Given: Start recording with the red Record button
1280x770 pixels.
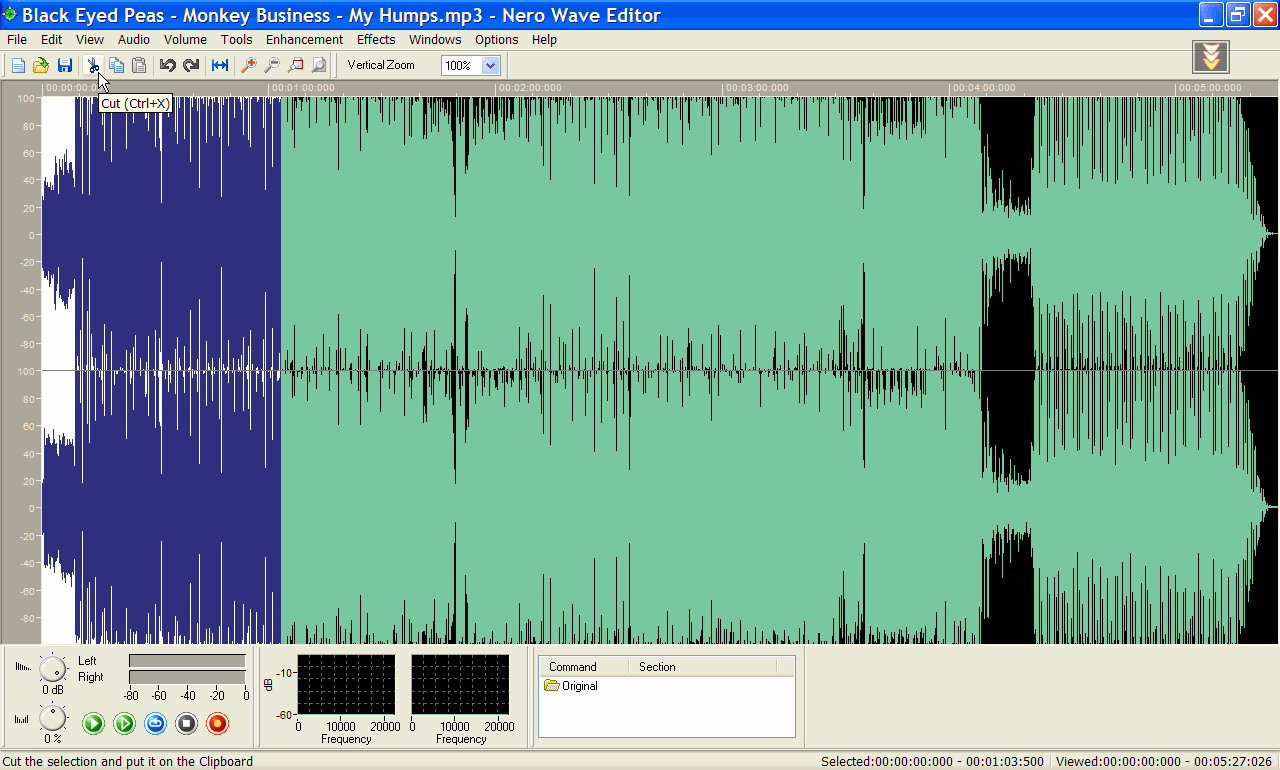Looking at the screenshot, I should (217, 723).
